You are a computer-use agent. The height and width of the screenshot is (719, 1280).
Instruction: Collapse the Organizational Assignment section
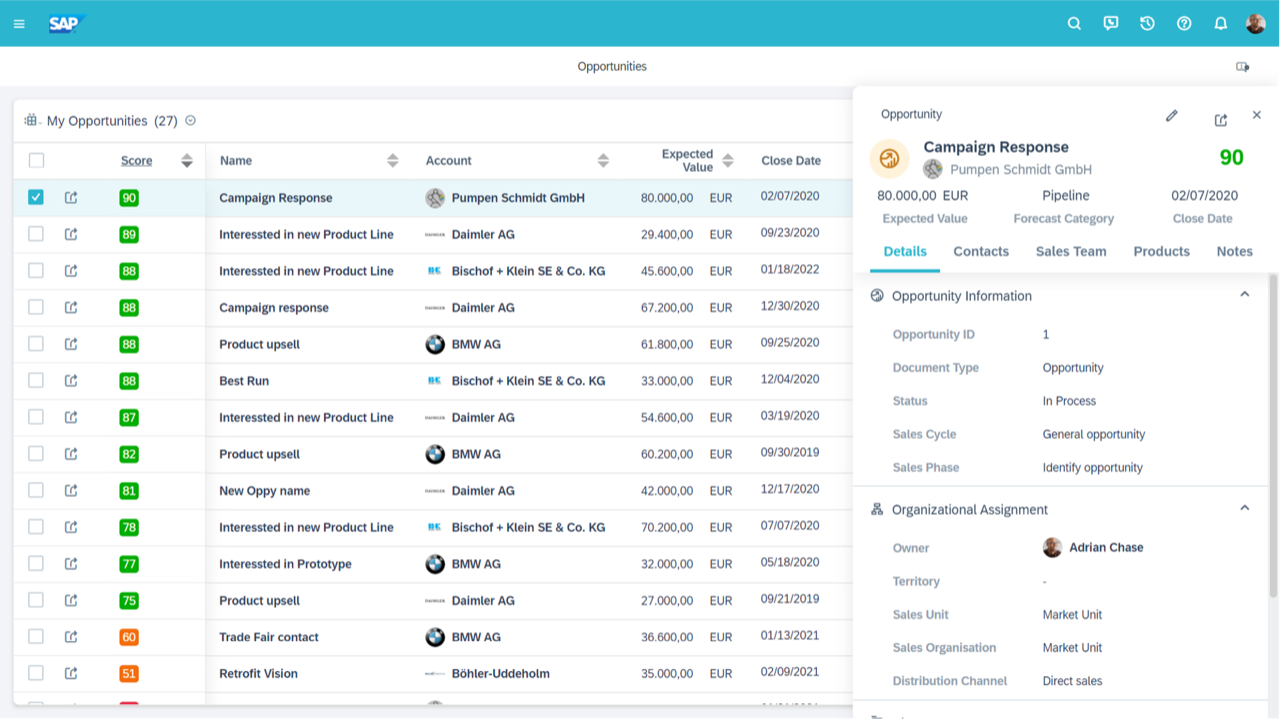pyautogui.click(x=1244, y=508)
